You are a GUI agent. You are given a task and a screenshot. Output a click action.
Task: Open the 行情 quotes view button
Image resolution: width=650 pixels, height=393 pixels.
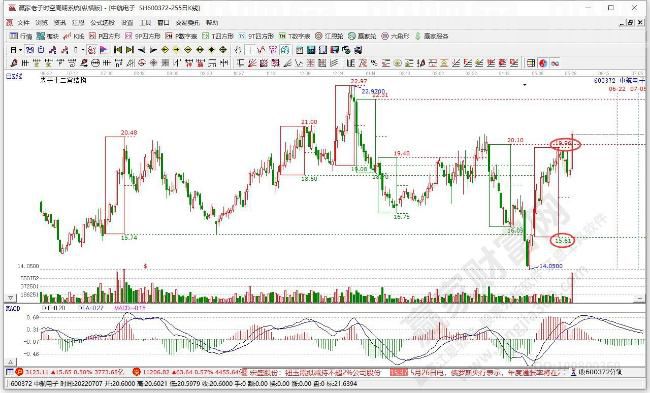[21, 36]
